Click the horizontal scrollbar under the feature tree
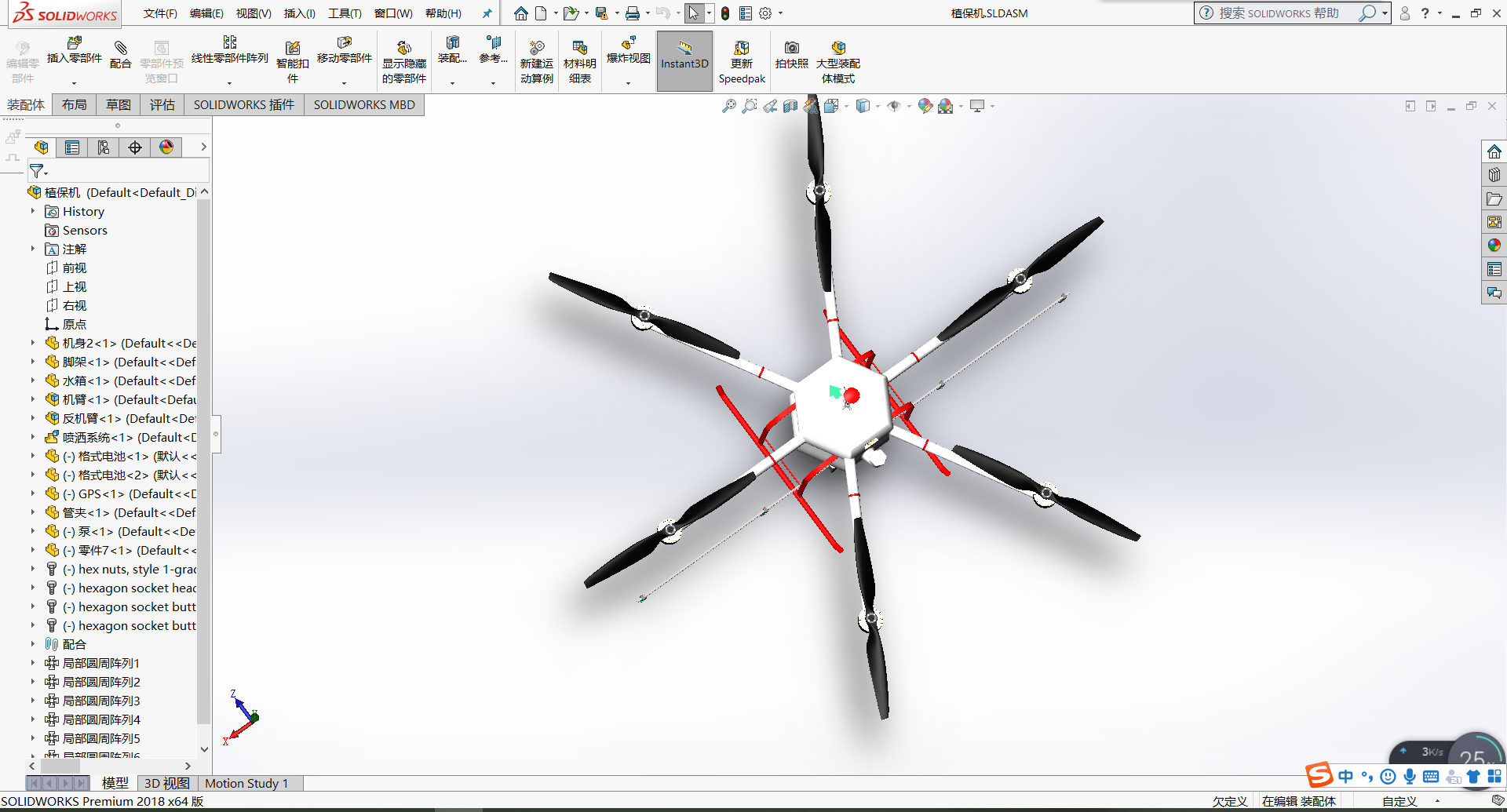This screenshot has width=1507, height=812. click(x=60, y=766)
